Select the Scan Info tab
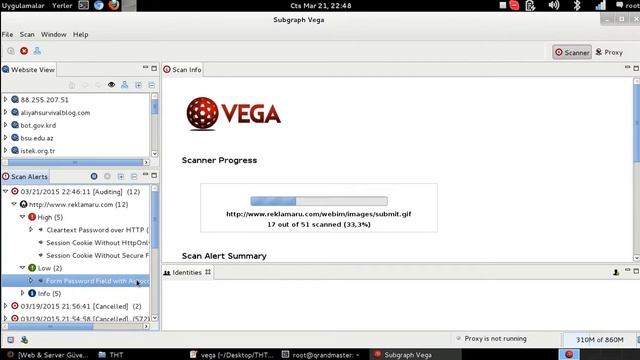Screen dimensions: 640x360 (182, 70)
